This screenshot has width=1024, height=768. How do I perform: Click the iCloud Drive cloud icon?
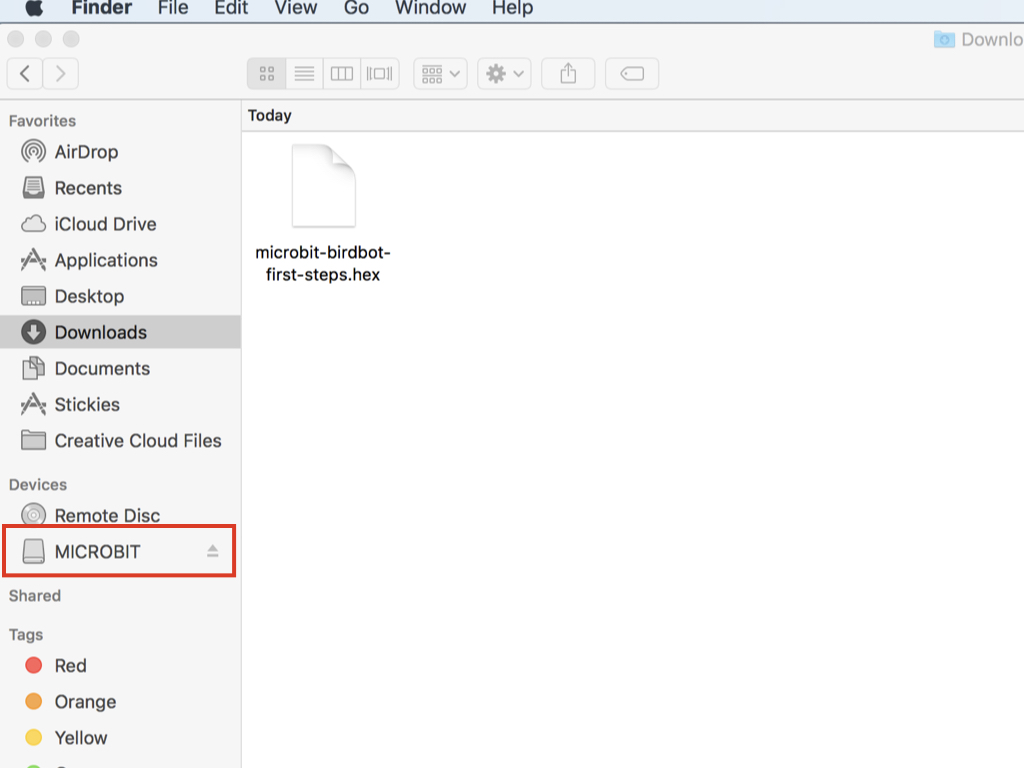tap(33, 224)
